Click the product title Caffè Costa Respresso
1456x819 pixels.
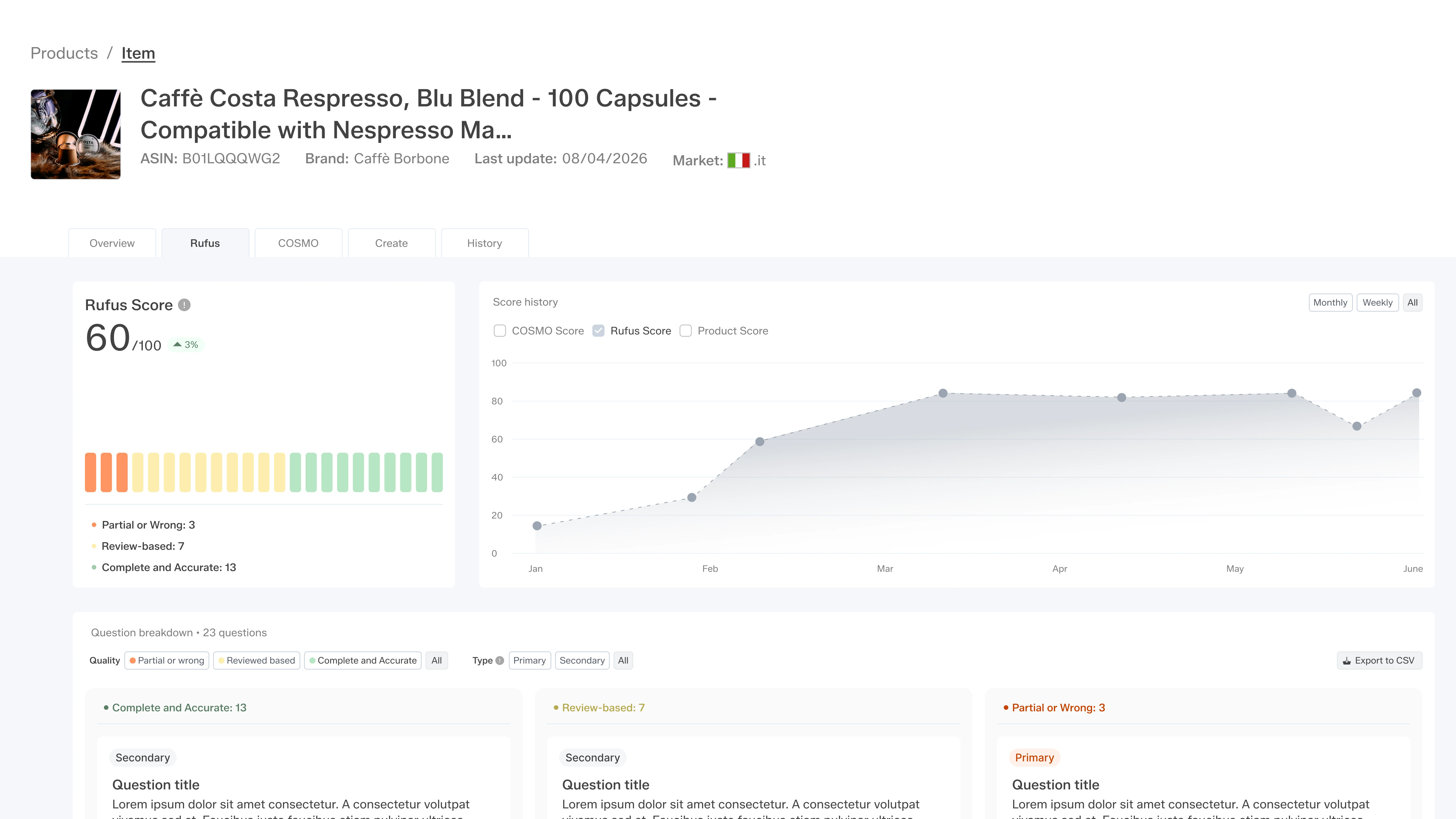point(428,114)
